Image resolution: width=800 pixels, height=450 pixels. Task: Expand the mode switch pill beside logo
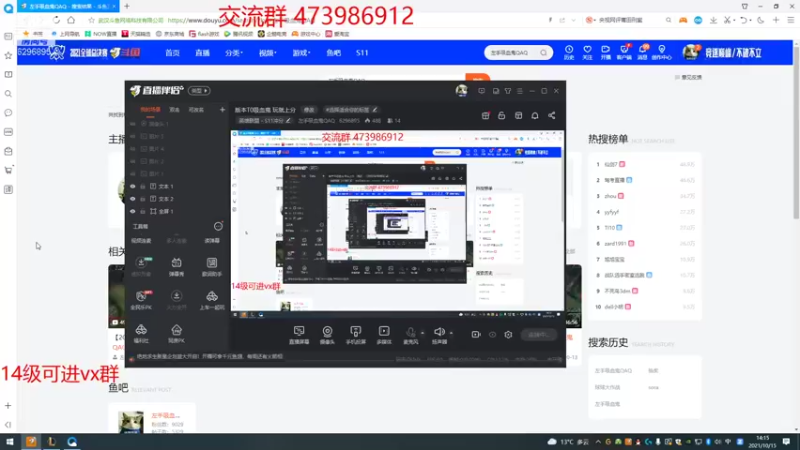pyautogui.click(x=199, y=90)
